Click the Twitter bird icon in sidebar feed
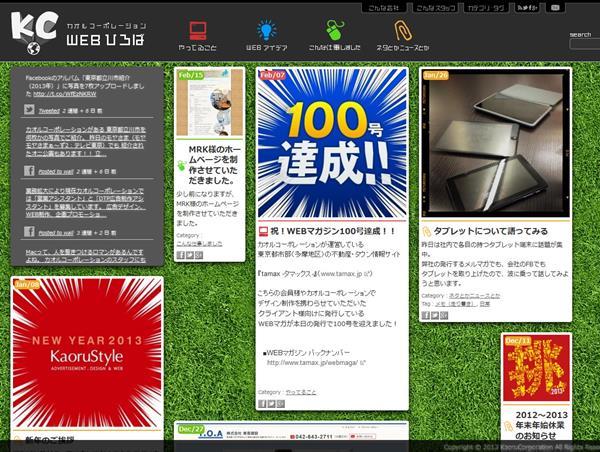This screenshot has height=452, width=600. point(29,109)
